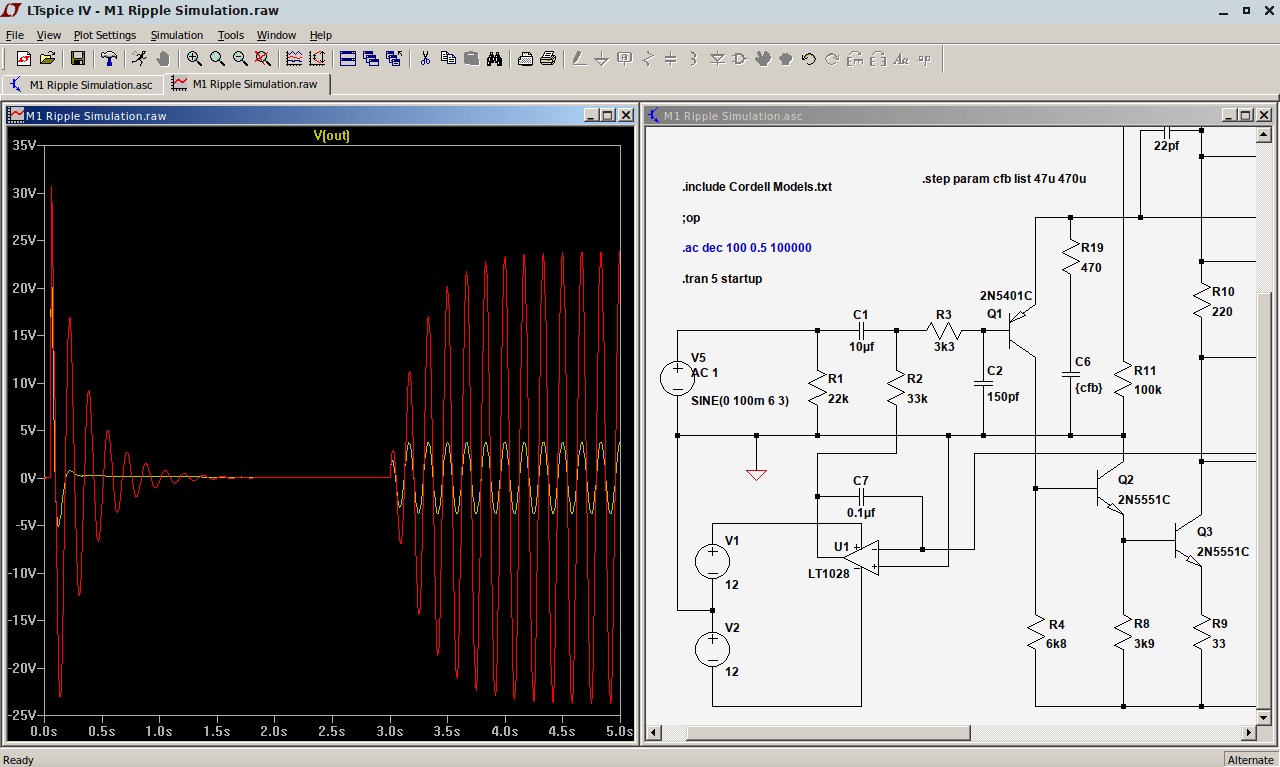Switch to M1 Ripple Simulation.raw tab
Viewport: 1280px width, 767px height.
tap(247, 84)
